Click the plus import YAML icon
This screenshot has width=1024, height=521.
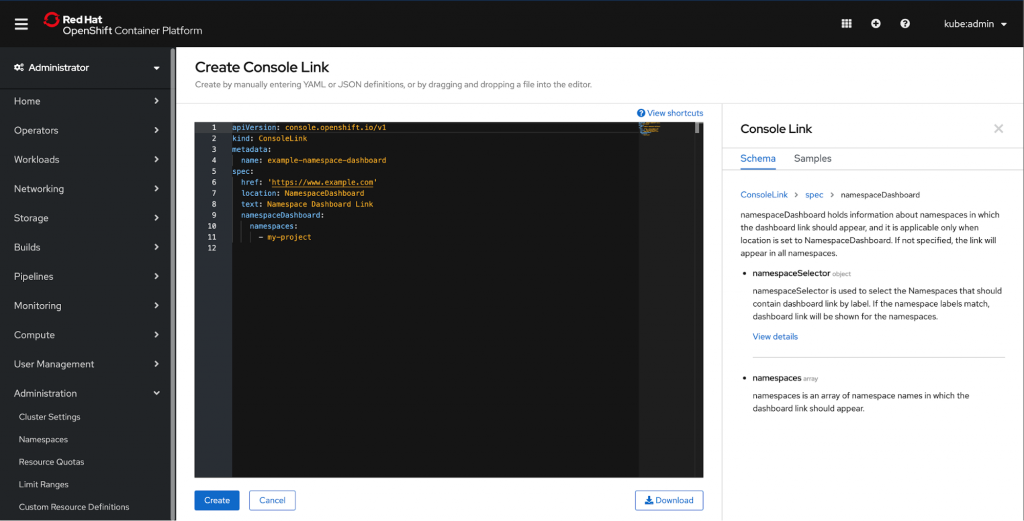(x=876, y=23)
